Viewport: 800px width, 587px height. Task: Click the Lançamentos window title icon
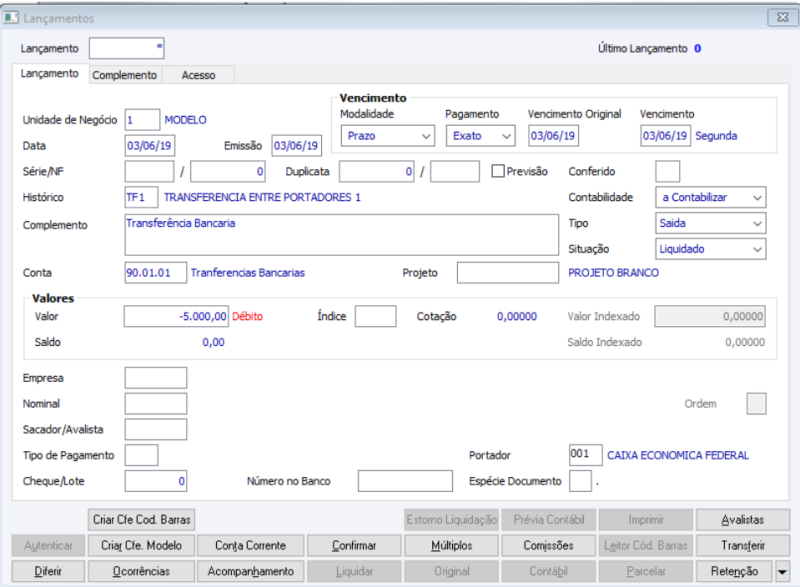click(x=11, y=17)
